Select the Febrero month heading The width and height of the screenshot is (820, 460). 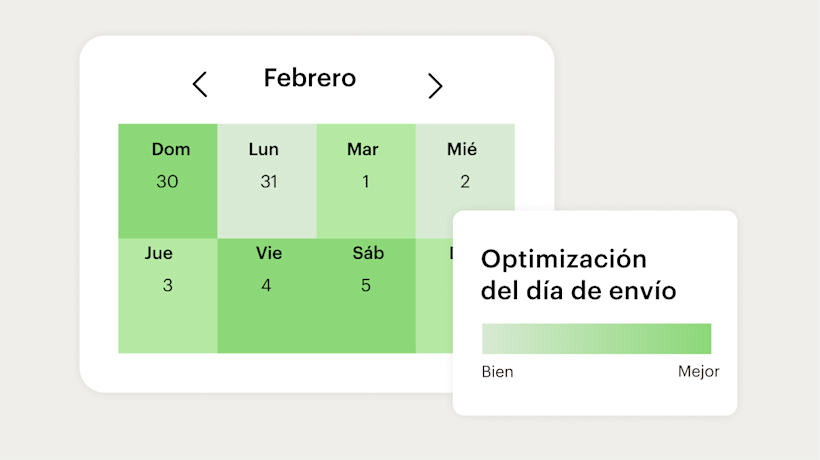[310, 78]
